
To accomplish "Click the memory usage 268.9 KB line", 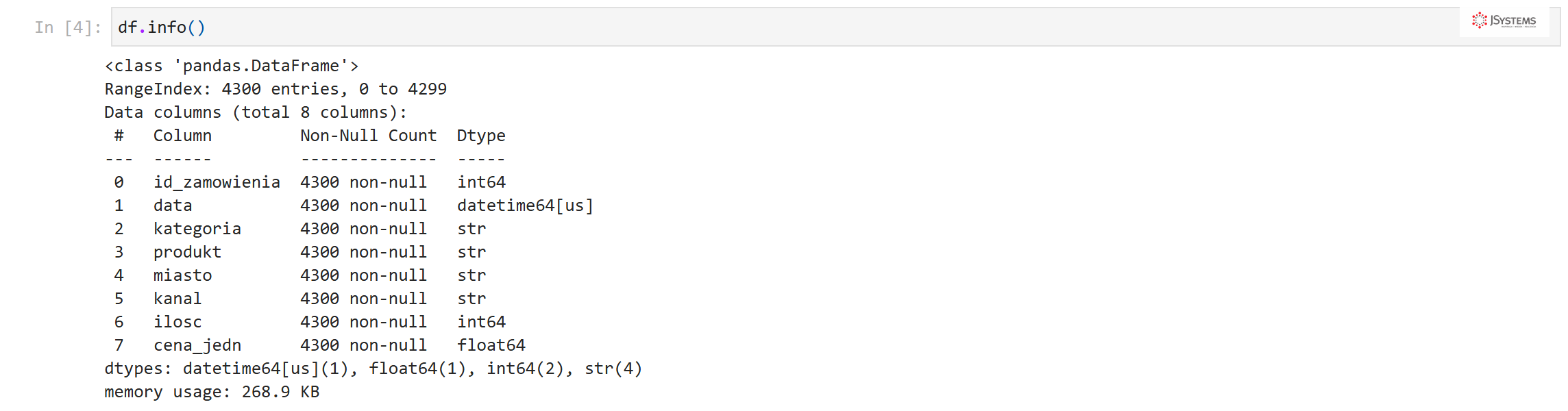I will point(212,392).
